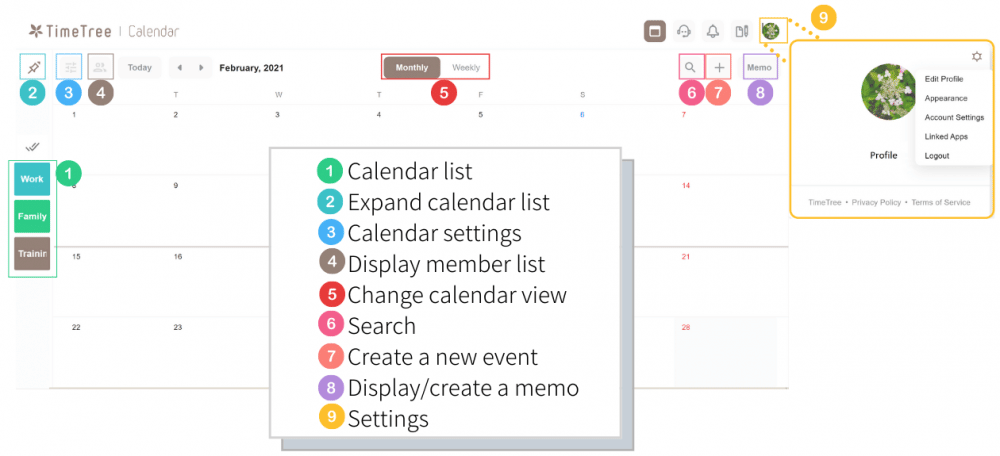Go to next month arrow
Viewport: 1000px width, 456px height.
pos(202,68)
